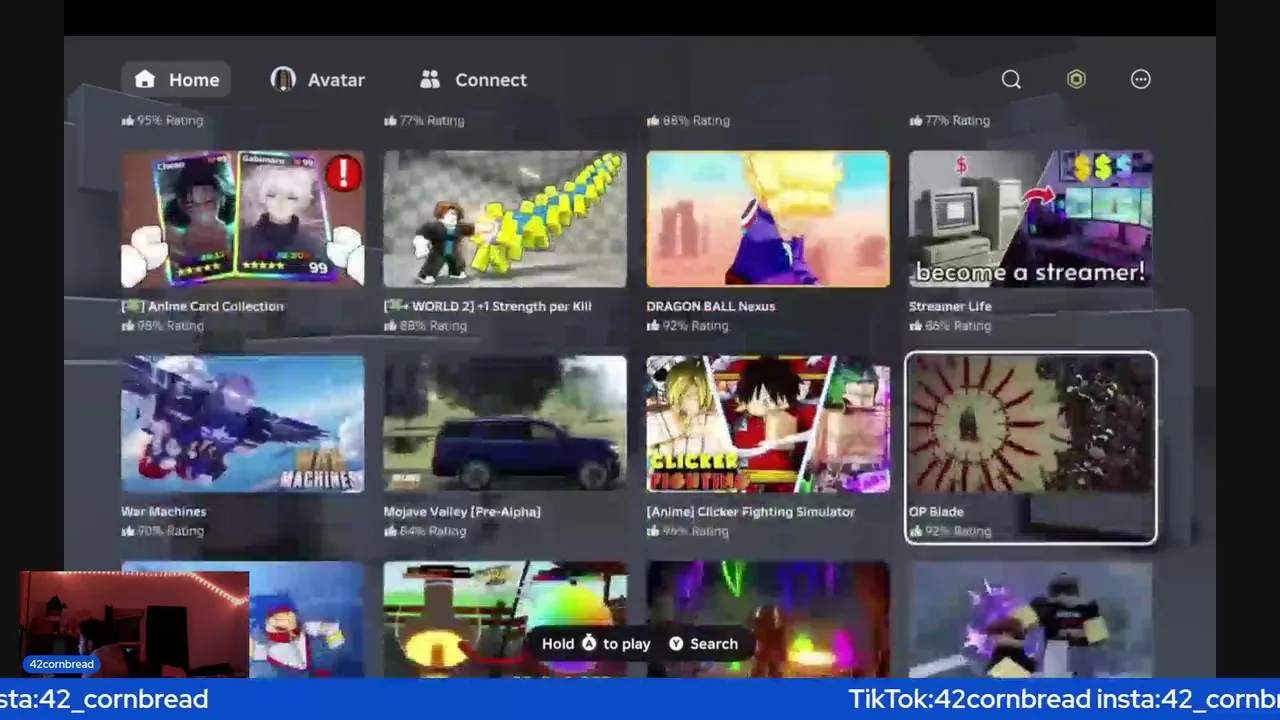Open Clicker Fighting Simulator thumbnail
Image resolution: width=1280 pixels, height=720 pixels.
click(768, 424)
